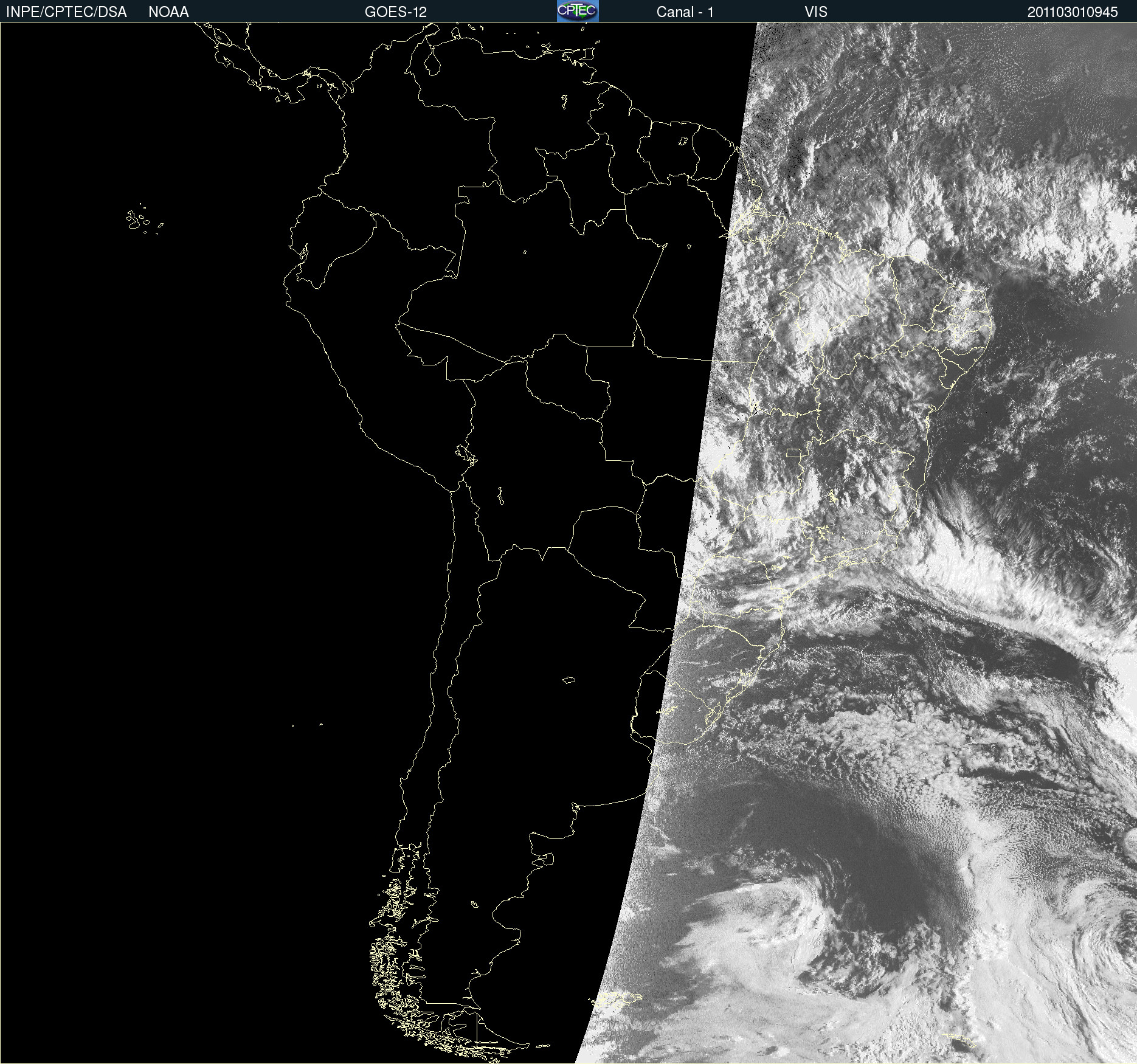Click the GOES-12 satellite name
Image resolution: width=1137 pixels, height=1064 pixels.
[396, 12]
